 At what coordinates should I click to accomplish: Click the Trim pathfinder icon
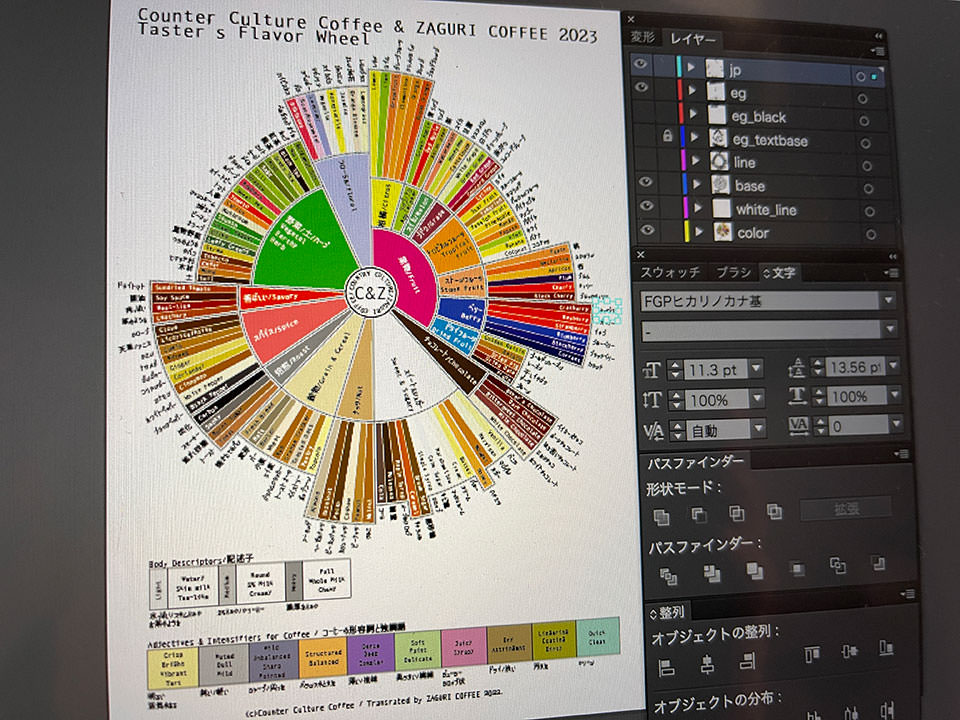[711, 574]
